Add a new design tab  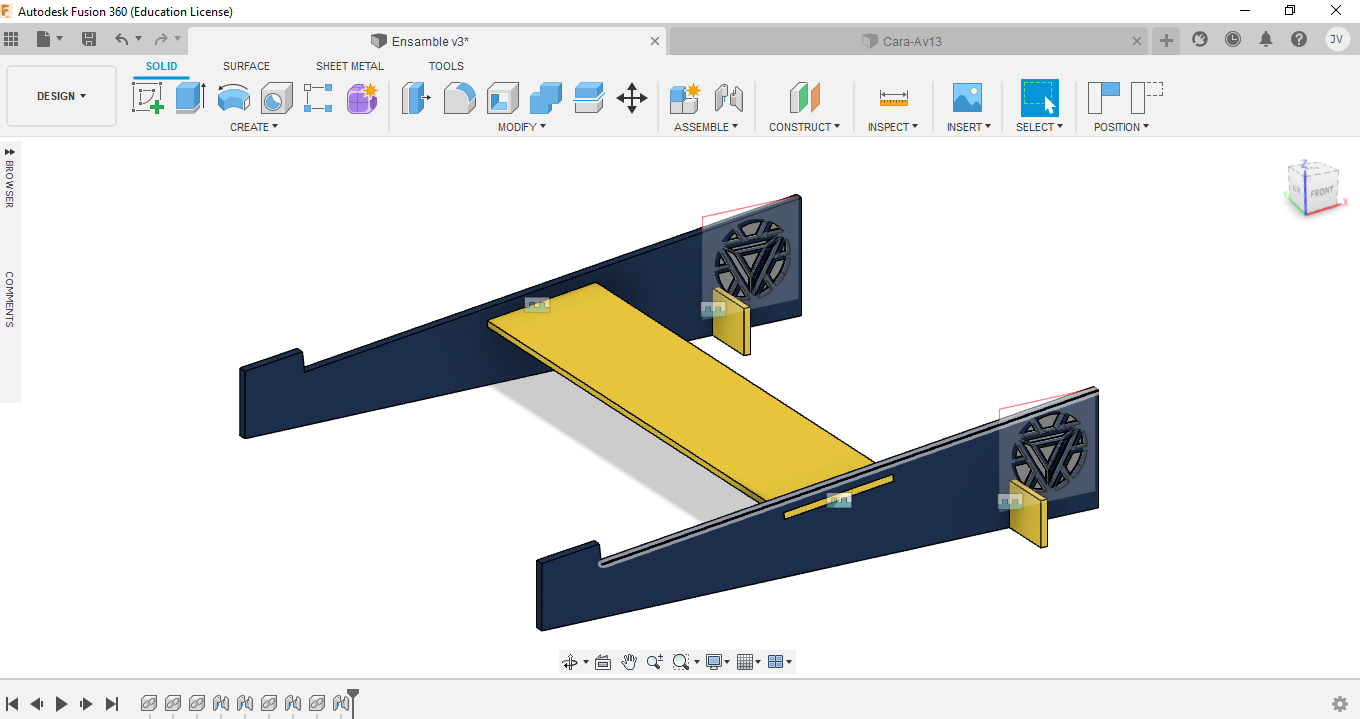(1166, 40)
